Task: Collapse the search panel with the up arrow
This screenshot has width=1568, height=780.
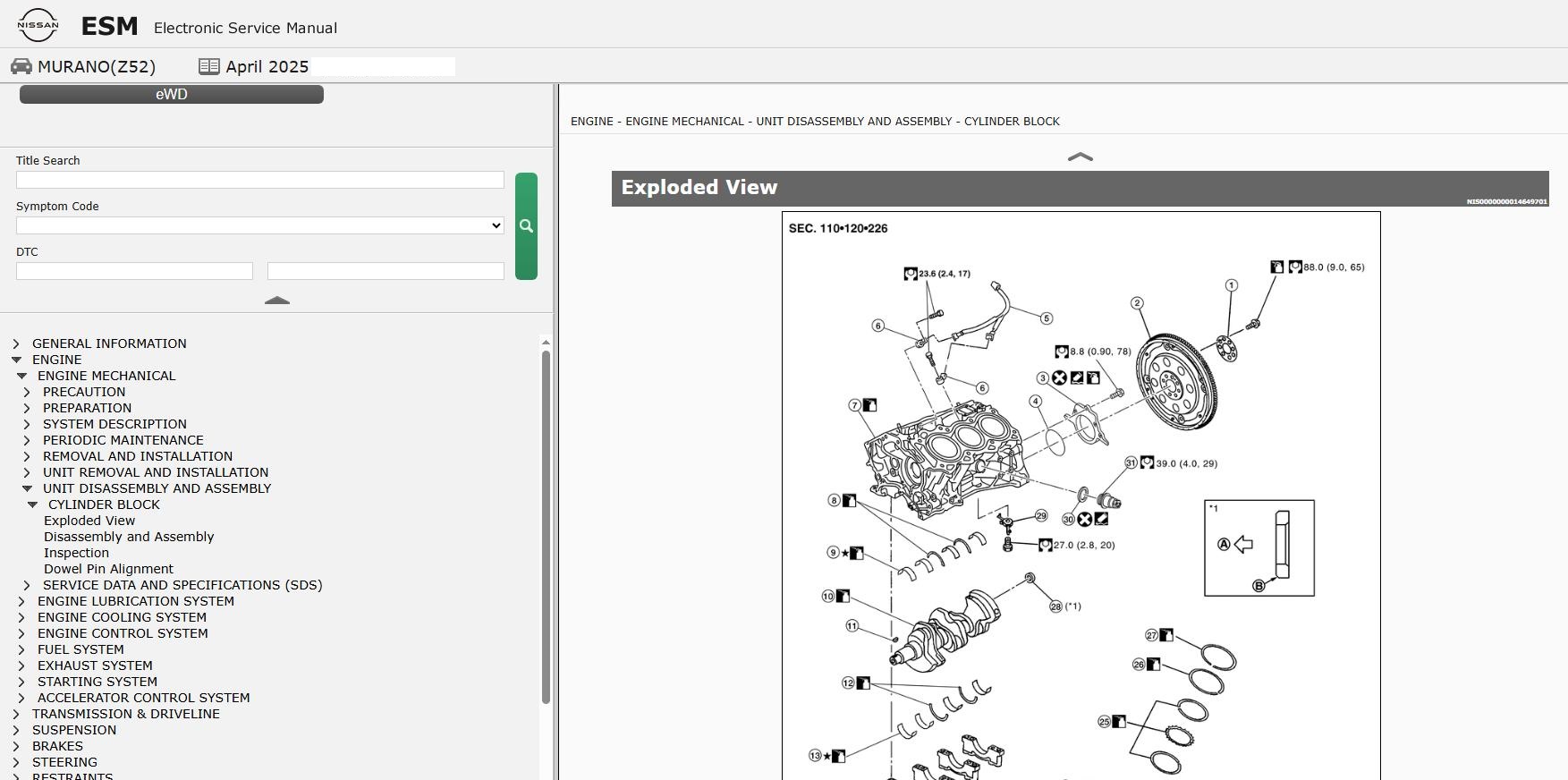Action: pyautogui.click(x=277, y=301)
